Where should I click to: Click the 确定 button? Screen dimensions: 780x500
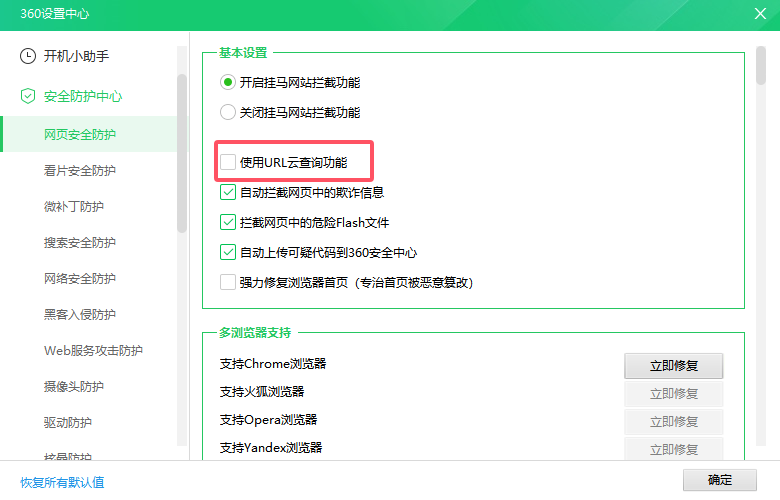pos(720,480)
